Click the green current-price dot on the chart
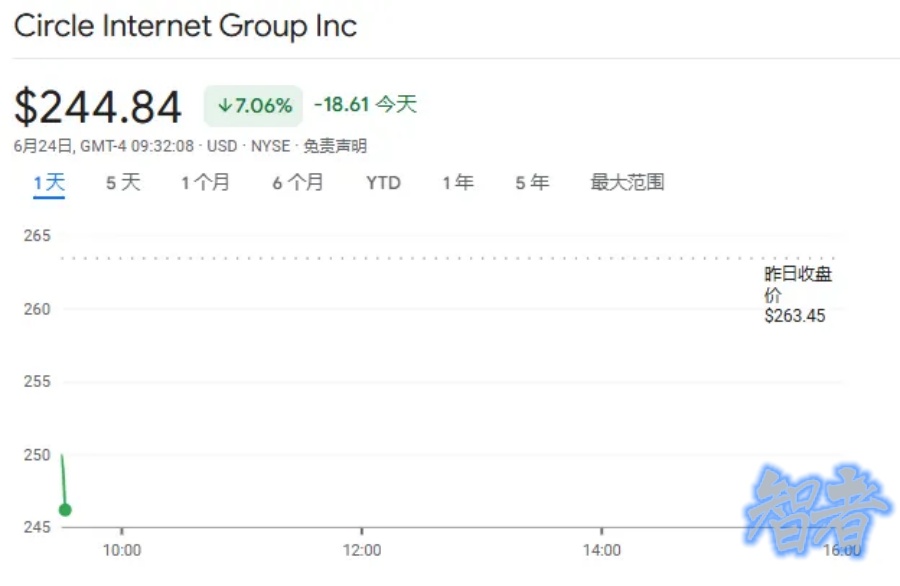 [65, 510]
